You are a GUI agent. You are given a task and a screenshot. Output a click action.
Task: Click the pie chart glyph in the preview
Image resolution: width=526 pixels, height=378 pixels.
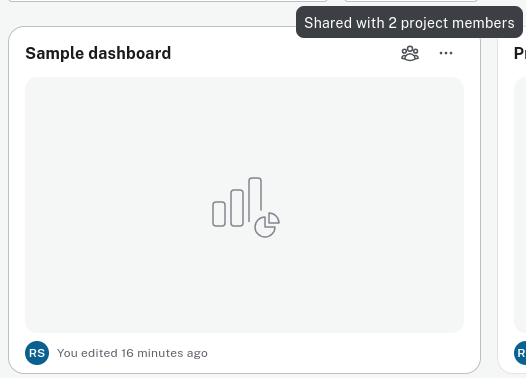coord(267,225)
